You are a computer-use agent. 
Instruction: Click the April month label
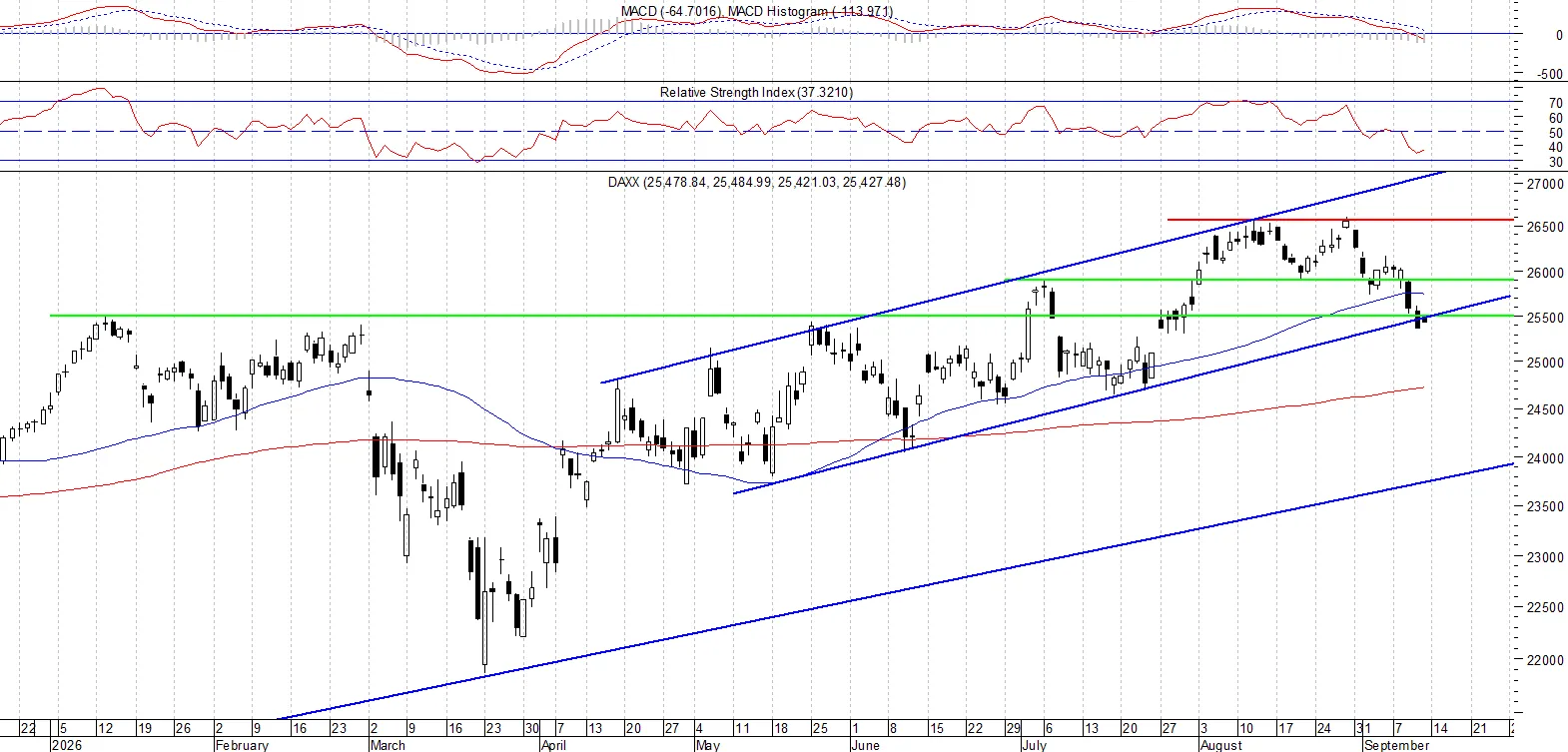553,745
